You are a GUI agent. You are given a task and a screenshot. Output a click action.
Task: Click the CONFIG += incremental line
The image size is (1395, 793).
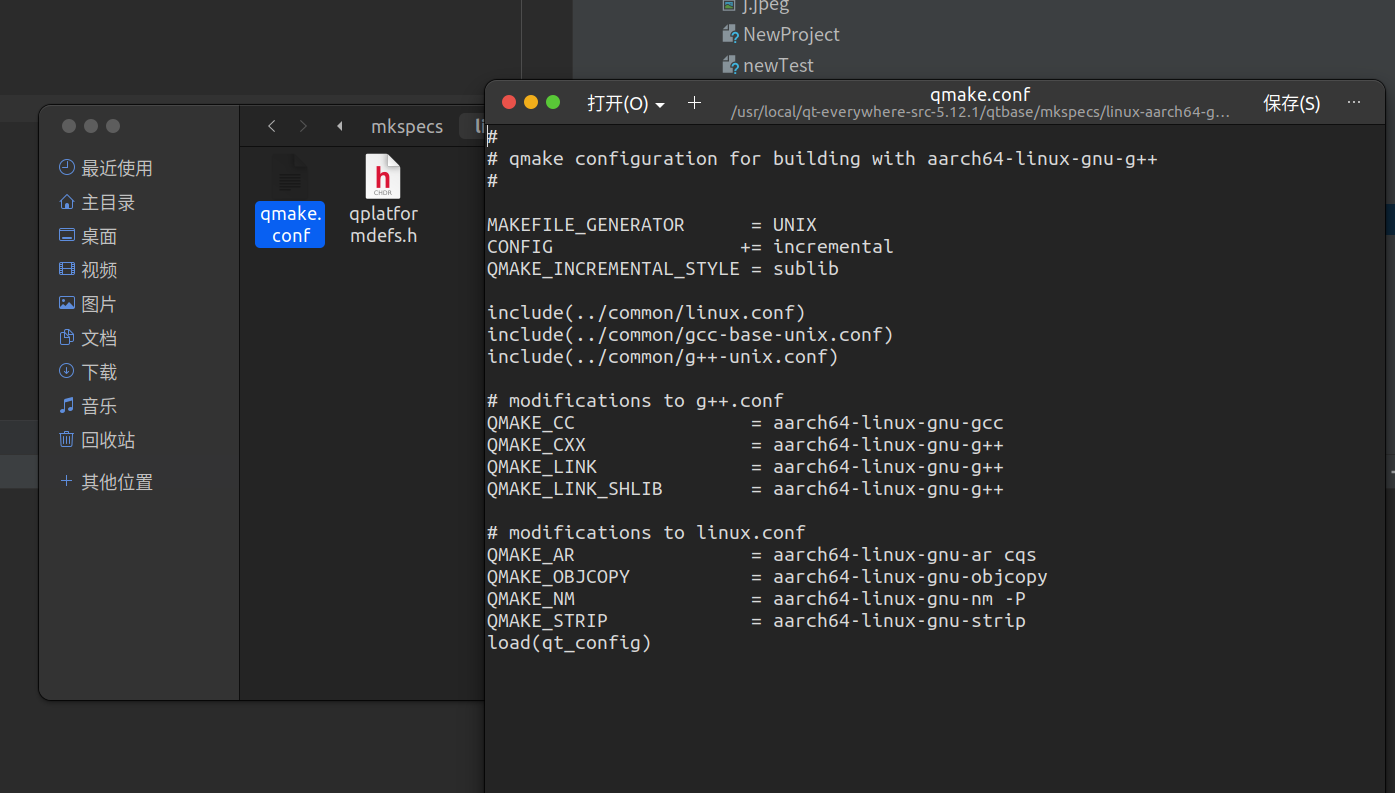point(690,247)
